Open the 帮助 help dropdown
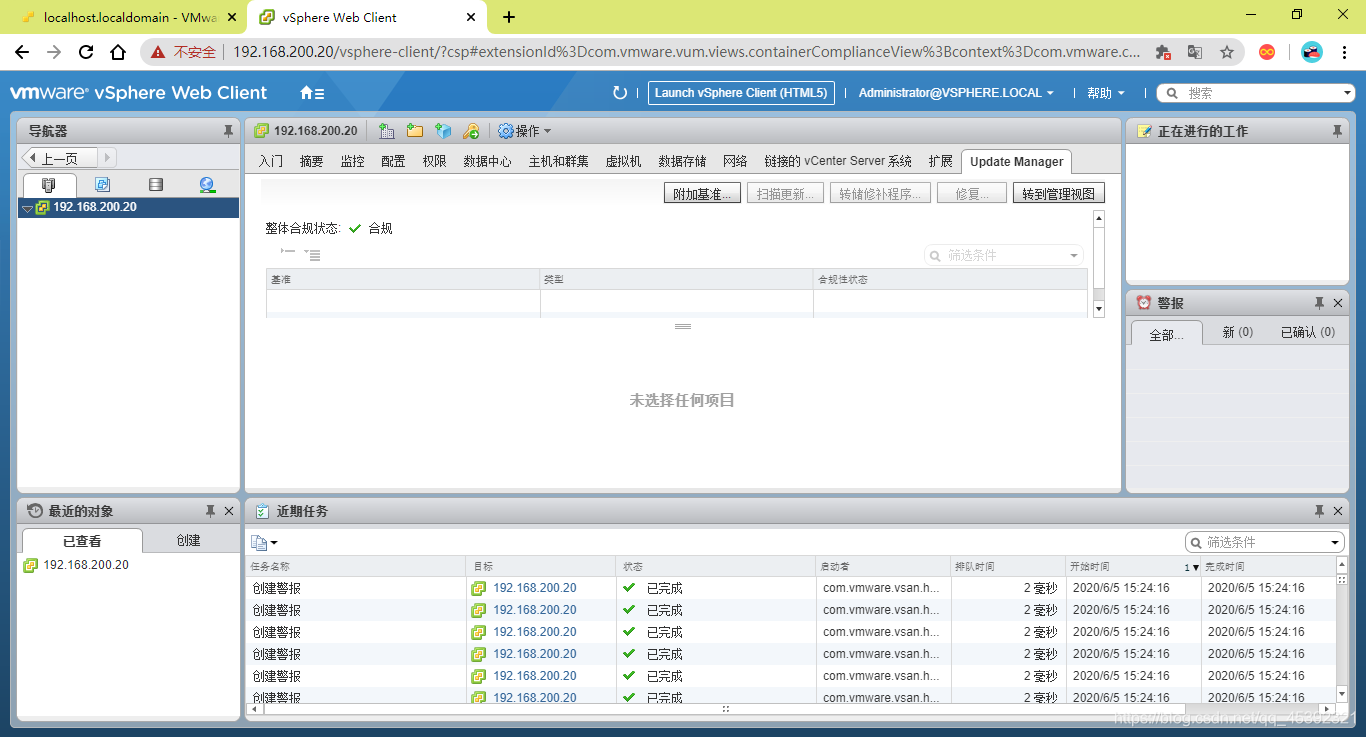Image resolution: width=1366 pixels, height=737 pixels. 1105,93
